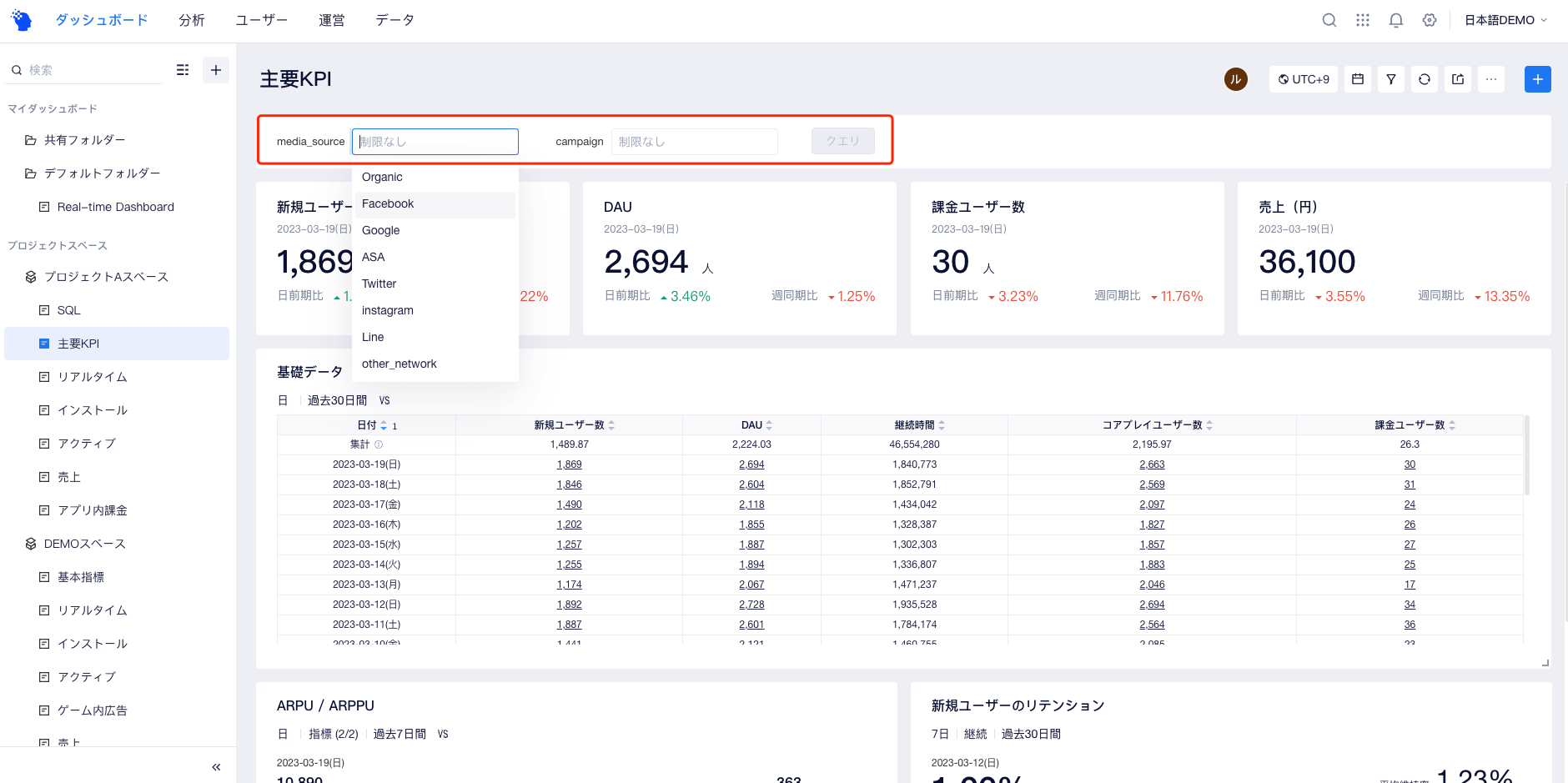Open the notifications bell
Viewport: 1568px width, 783px height.
tap(1396, 20)
